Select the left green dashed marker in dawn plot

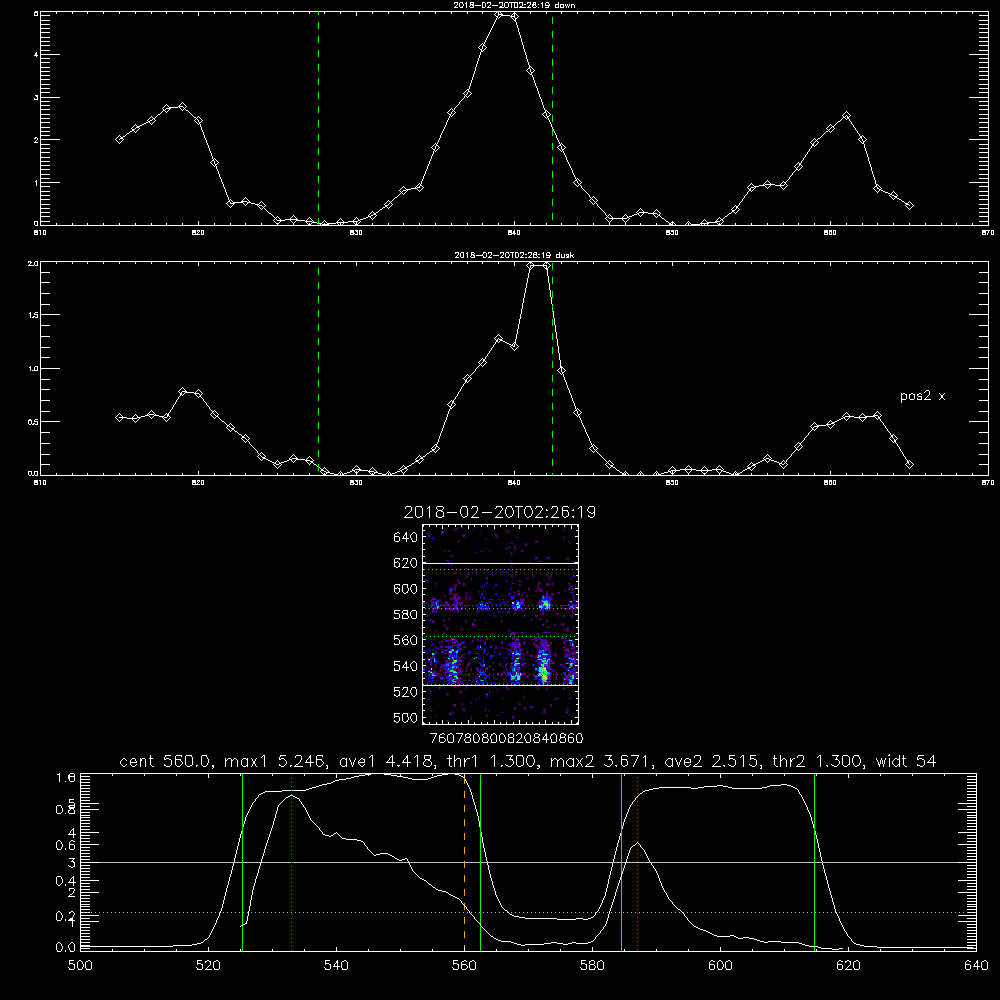pos(318,118)
